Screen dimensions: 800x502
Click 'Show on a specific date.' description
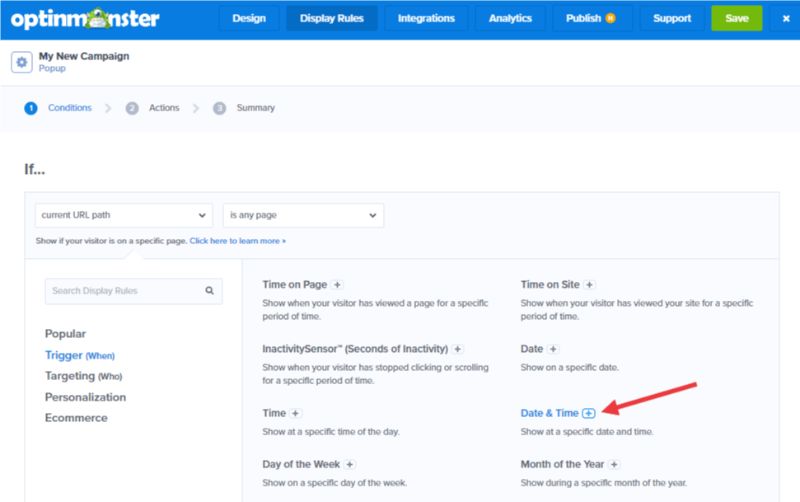click(569, 367)
